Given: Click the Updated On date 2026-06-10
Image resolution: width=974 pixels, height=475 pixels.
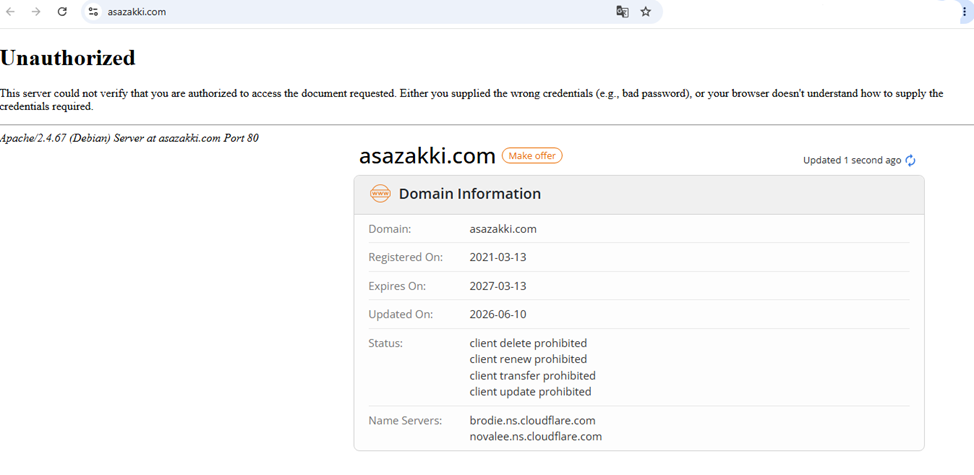Looking at the screenshot, I should pyautogui.click(x=498, y=315).
